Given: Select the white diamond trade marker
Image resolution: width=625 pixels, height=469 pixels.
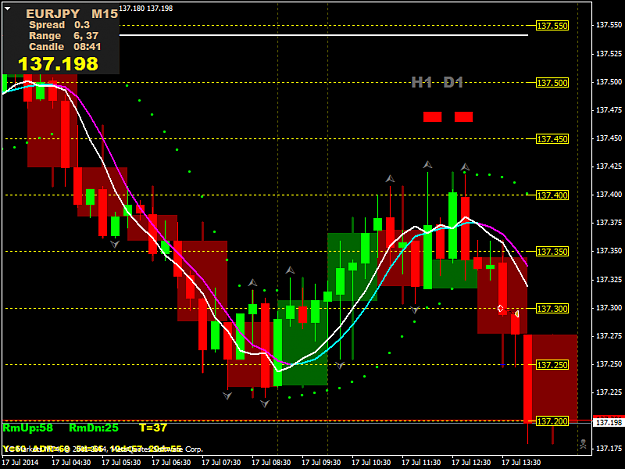Looking at the screenshot, I should pos(501,308).
